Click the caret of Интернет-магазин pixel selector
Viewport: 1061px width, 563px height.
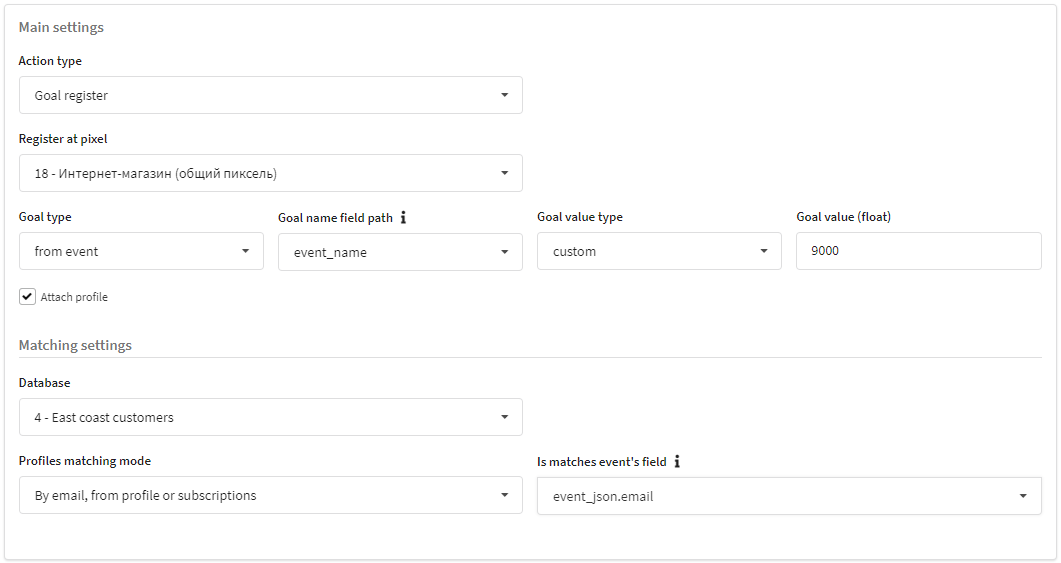coord(504,173)
